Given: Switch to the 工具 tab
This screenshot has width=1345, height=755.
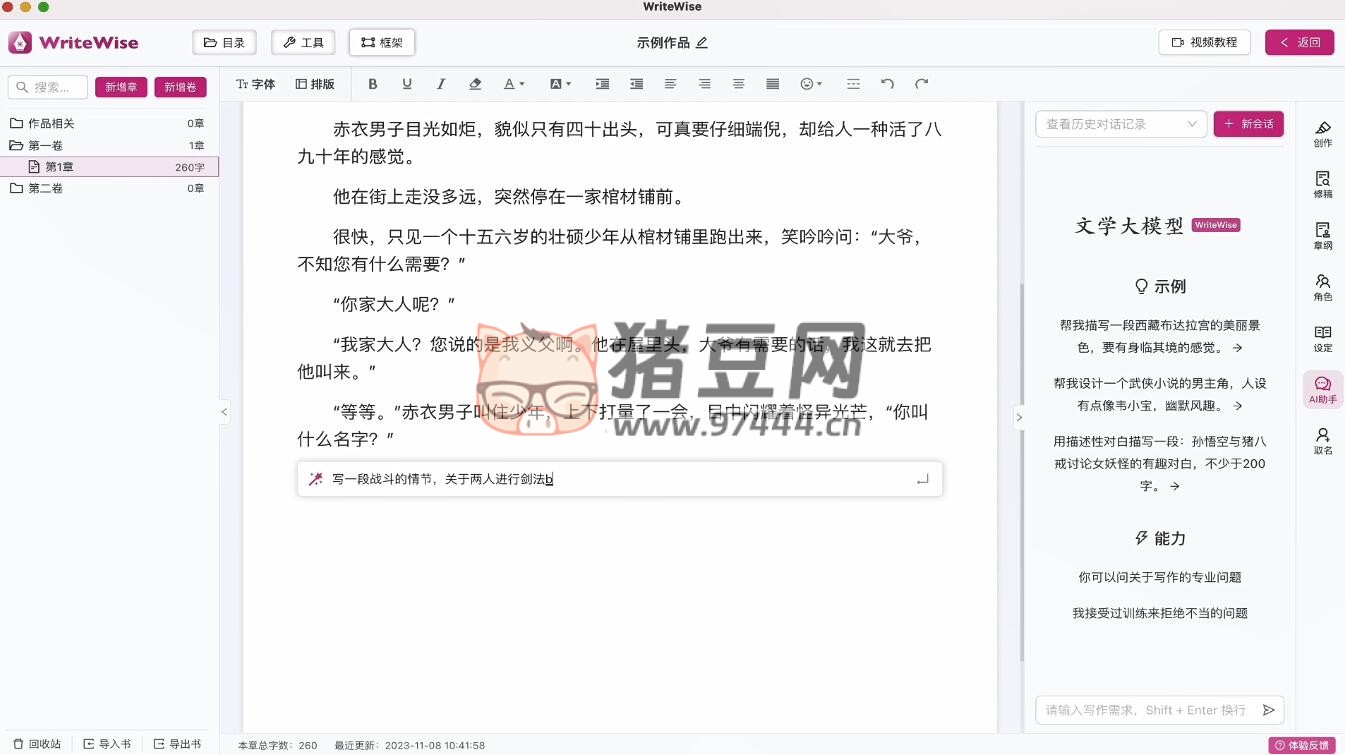Looking at the screenshot, I should (x=303, y=42).
